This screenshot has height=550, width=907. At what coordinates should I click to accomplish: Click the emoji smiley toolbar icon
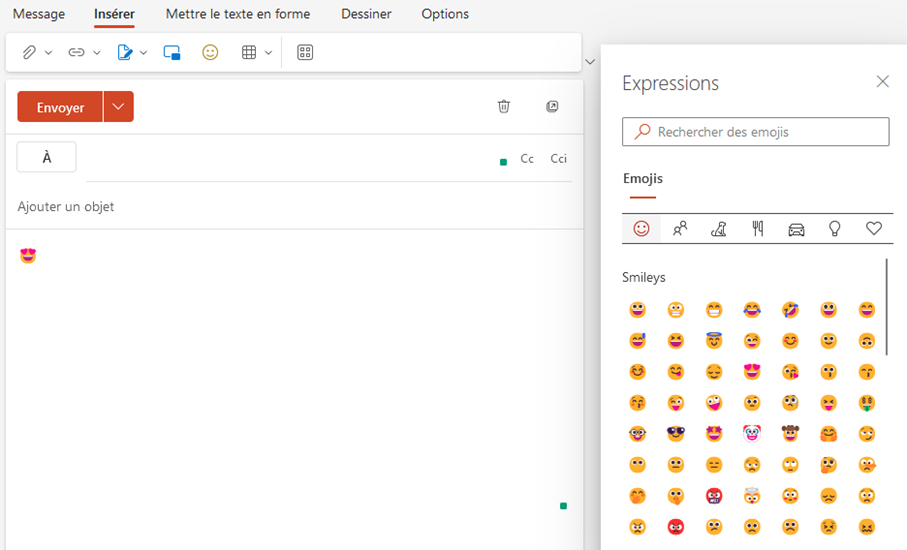point(210,53)
